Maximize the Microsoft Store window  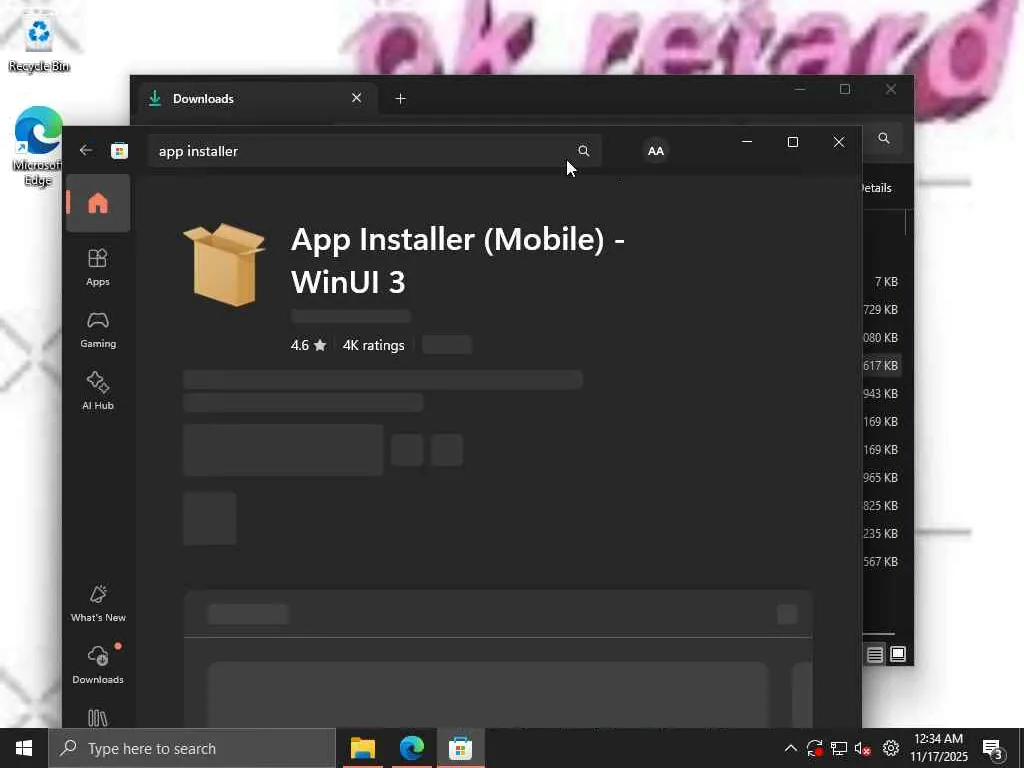pos(793,142)
